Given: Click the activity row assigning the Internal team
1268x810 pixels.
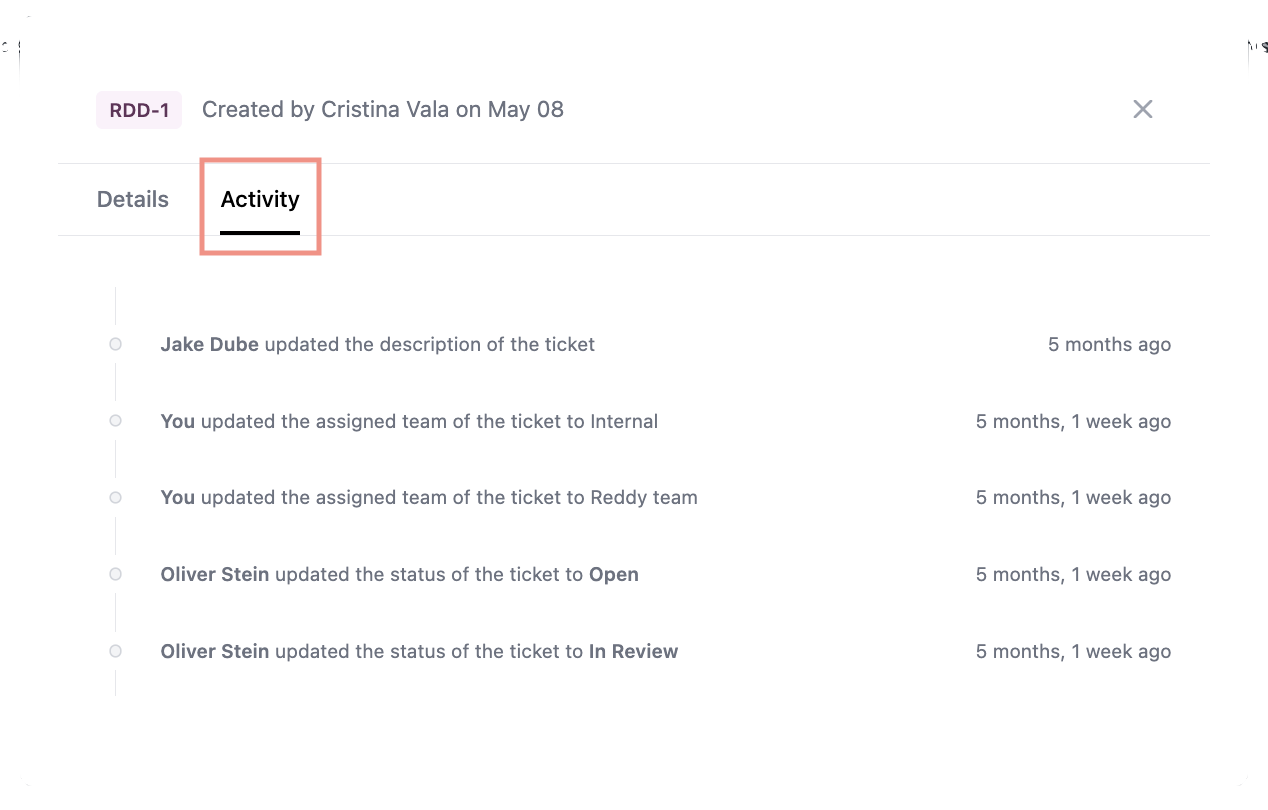Looking at the screenshot, I should [x=410, y=421].
